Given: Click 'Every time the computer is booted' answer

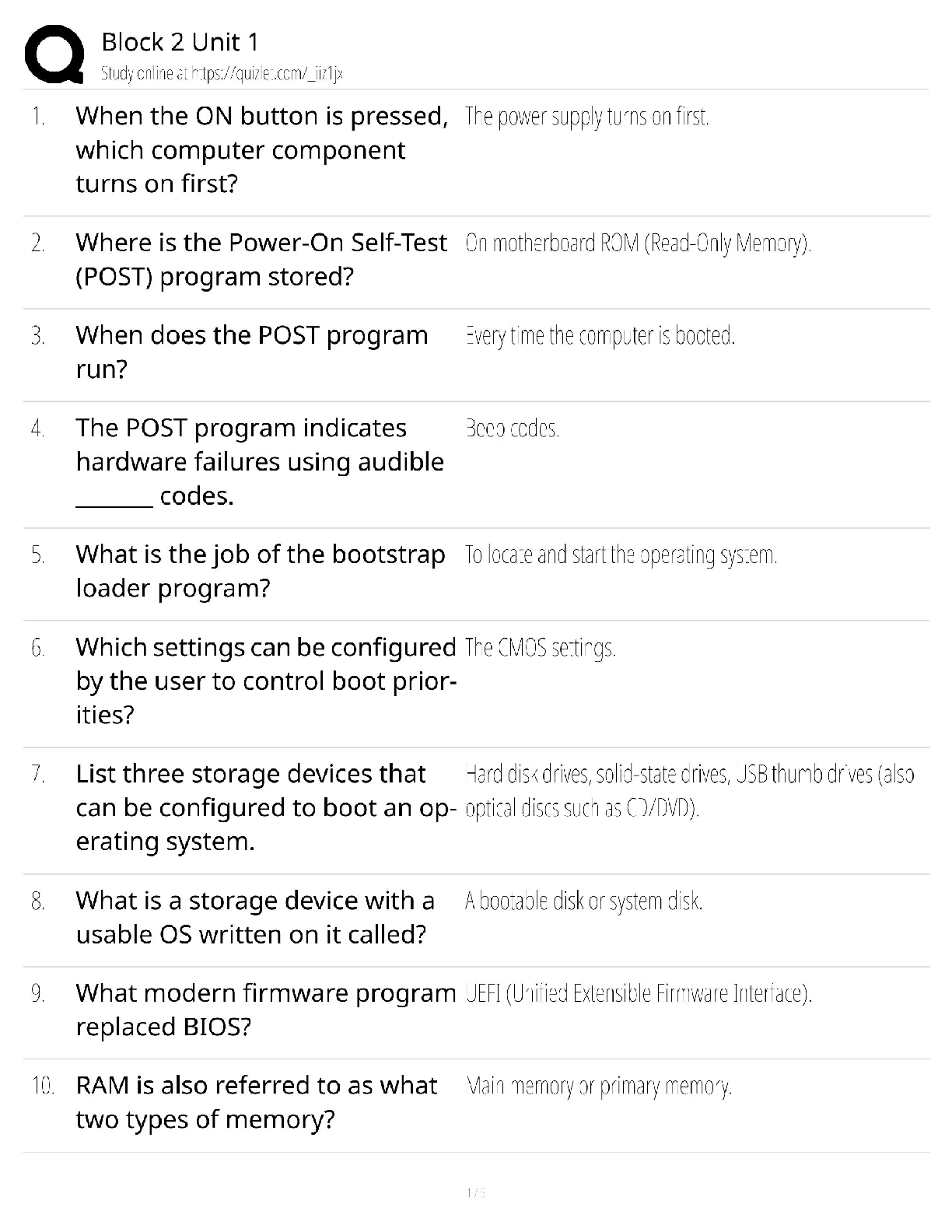Looking at the screenshot, I should [x=600, y=336].
